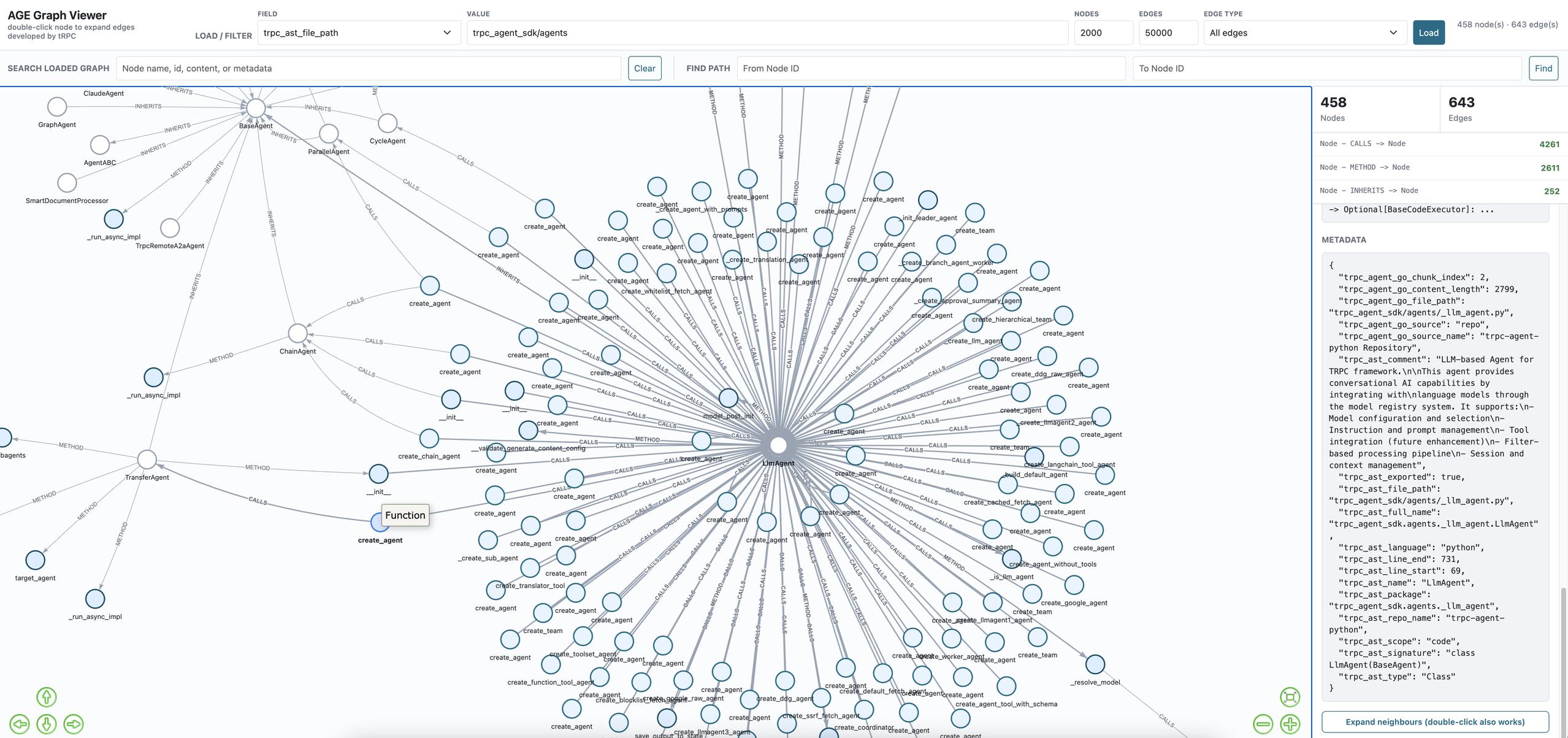Select the GraphAgent node
1568x738 pixels.
point(57,106)
